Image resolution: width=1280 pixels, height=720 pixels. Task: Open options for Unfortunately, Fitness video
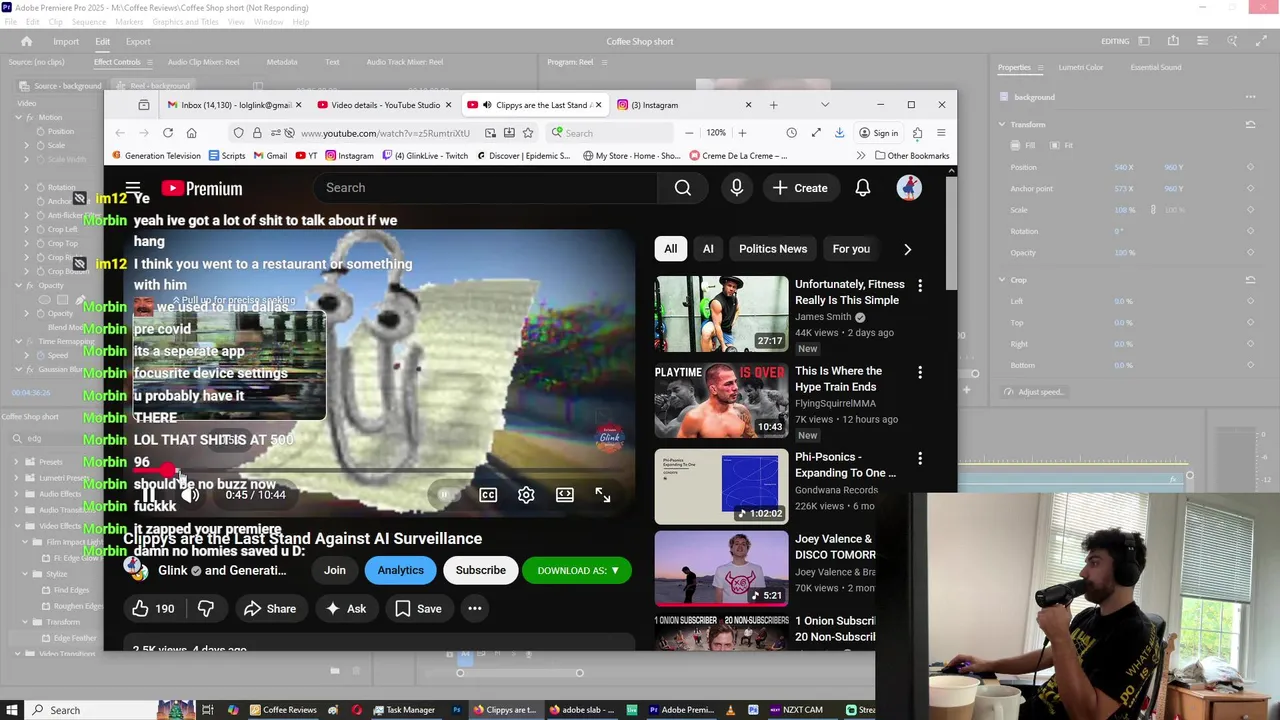[x=920, y=286]
